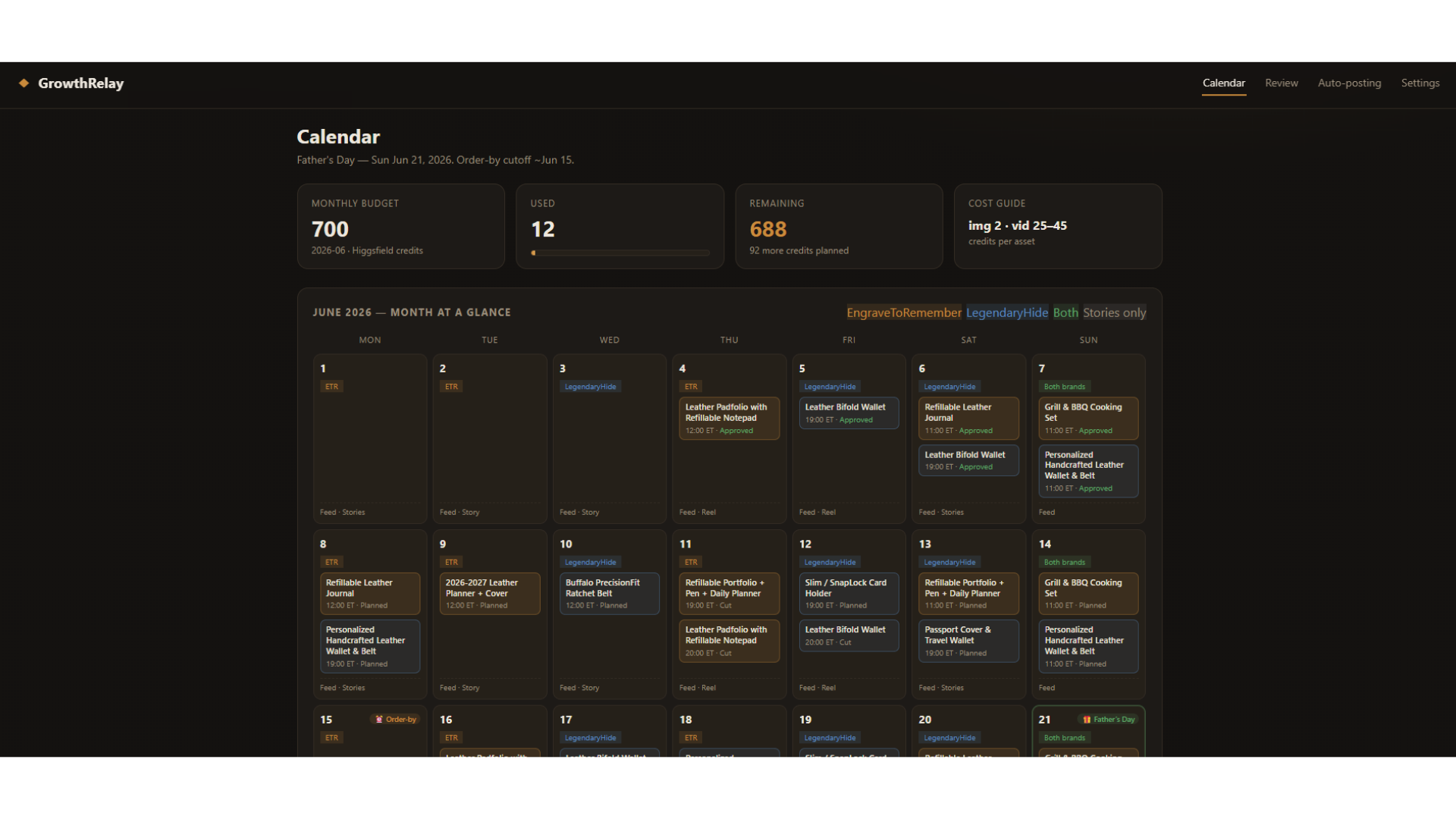Select the LegendaryHide legend tag
The width and height of the screenshot is (1456, 819).
pyautogui.click(x=1007, y=312)
